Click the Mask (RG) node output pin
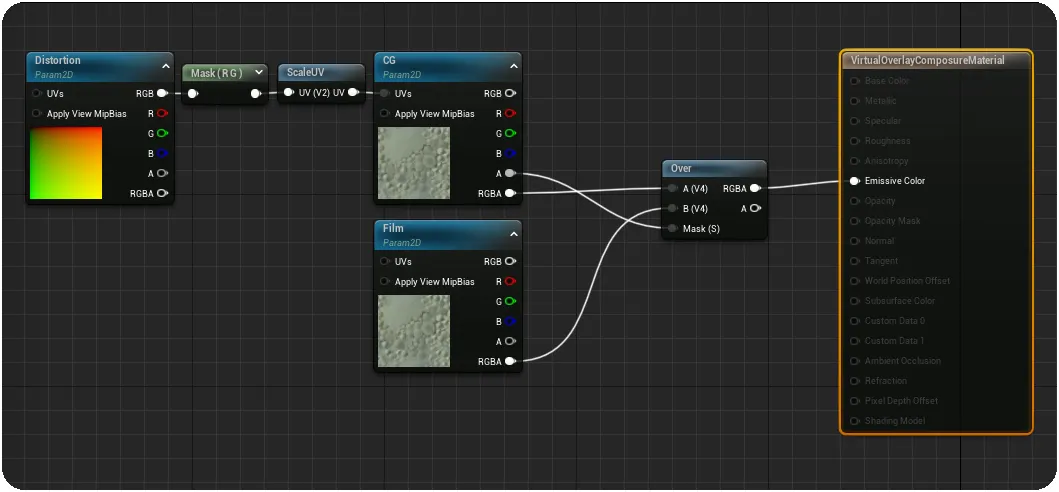 pyautogui.click(x=256, y=93)
